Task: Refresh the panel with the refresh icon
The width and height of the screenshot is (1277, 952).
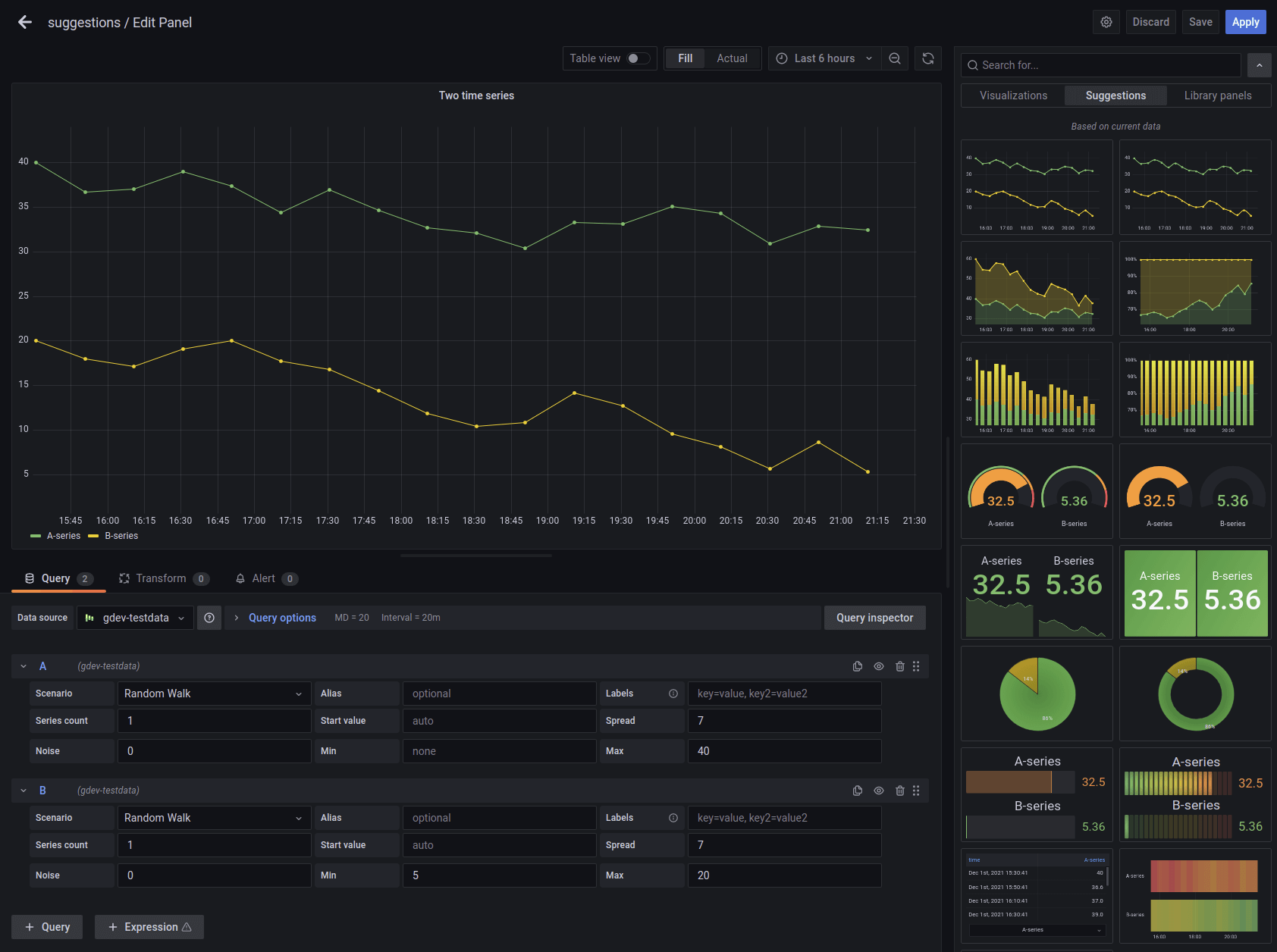Action: click(x=928, y=58)
